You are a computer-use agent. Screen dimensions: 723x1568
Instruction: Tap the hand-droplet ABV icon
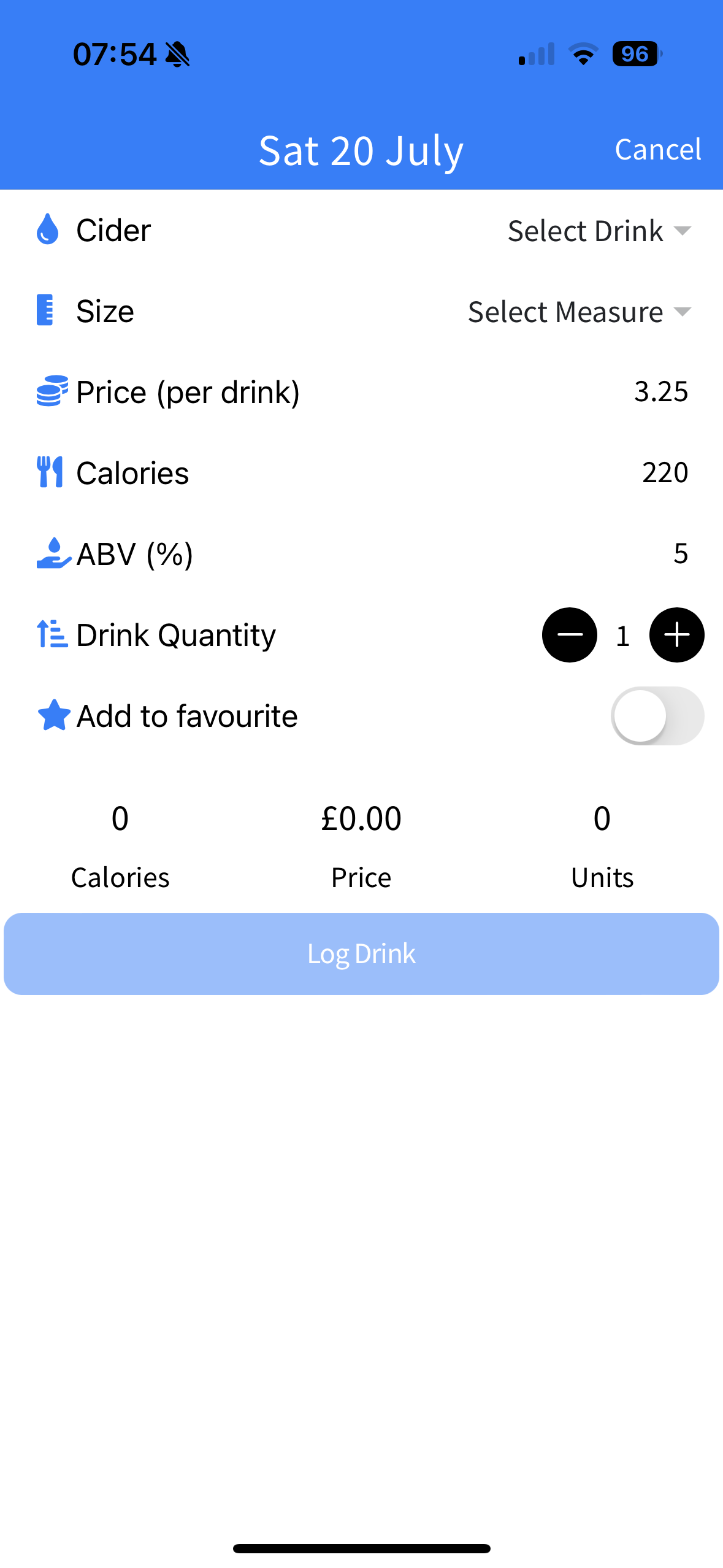(x=53, y=553)
